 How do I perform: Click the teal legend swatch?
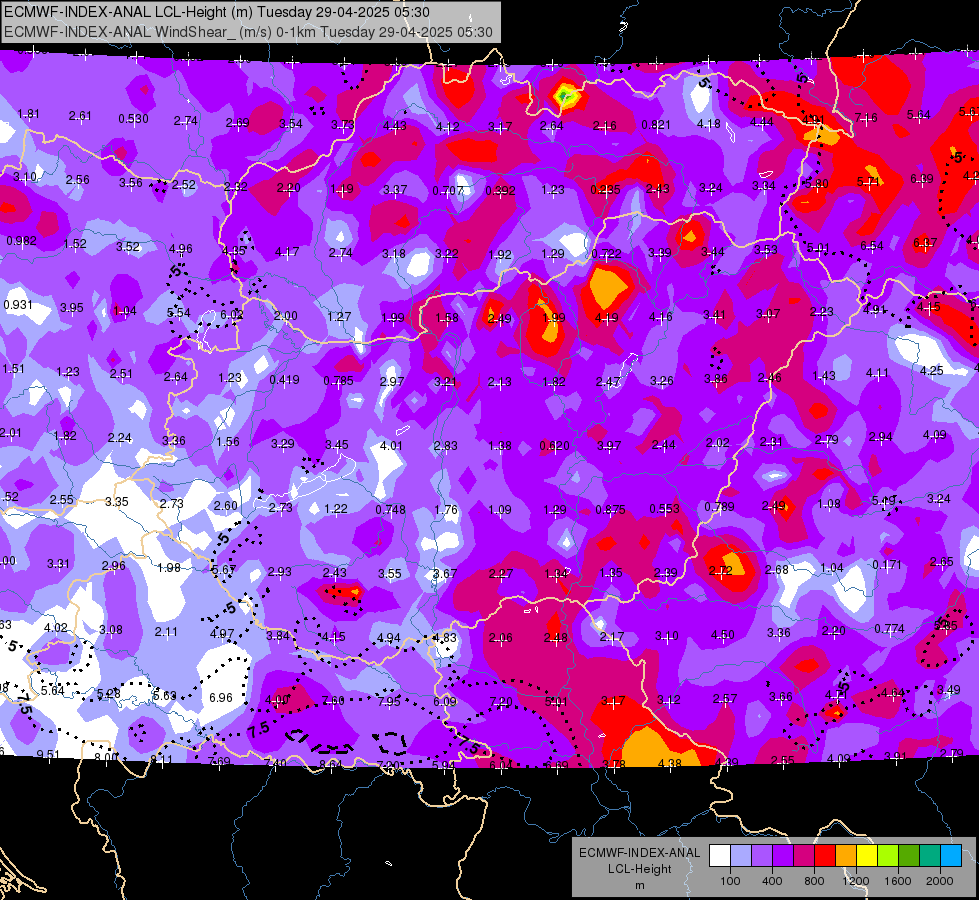click(x=930, y=855)
